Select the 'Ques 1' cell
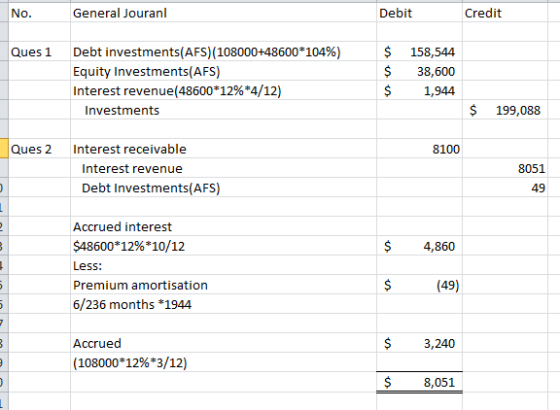Image resolution: width=560 pixels, height=410 pixels. (39, 52)
